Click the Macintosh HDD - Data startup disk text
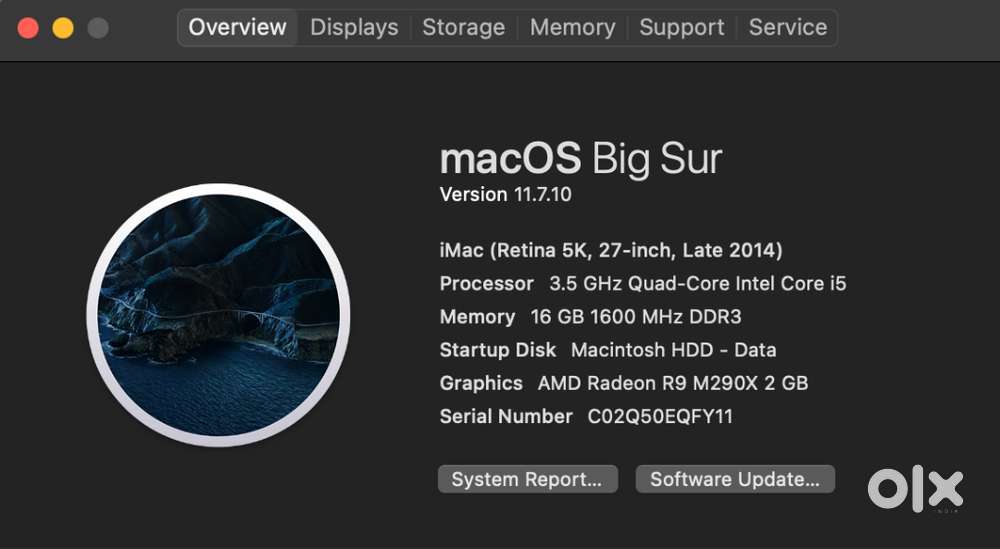This screenshot has height=549, width=1000. tap(673, 350)
